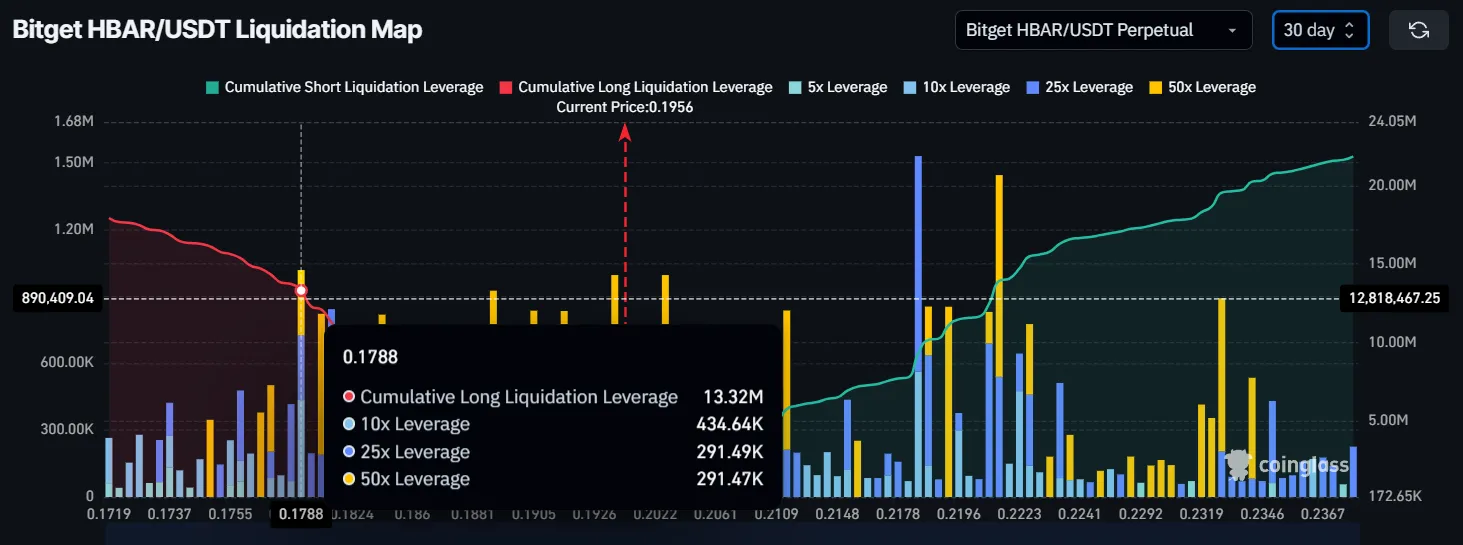Click the up-down chevrons beside 30 day

[x=1349, y=30]
